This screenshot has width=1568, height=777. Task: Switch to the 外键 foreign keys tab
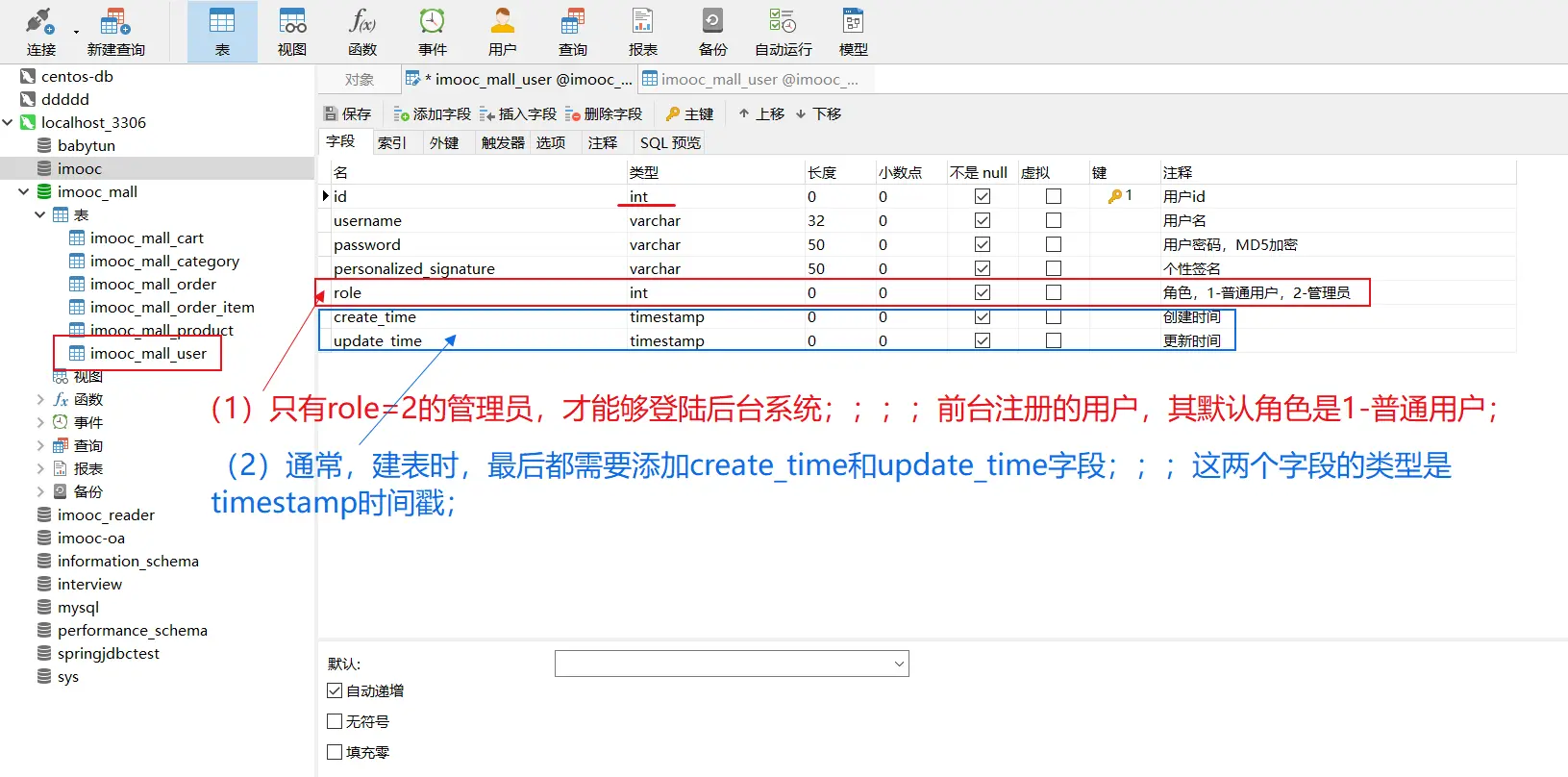pos(444,142)
